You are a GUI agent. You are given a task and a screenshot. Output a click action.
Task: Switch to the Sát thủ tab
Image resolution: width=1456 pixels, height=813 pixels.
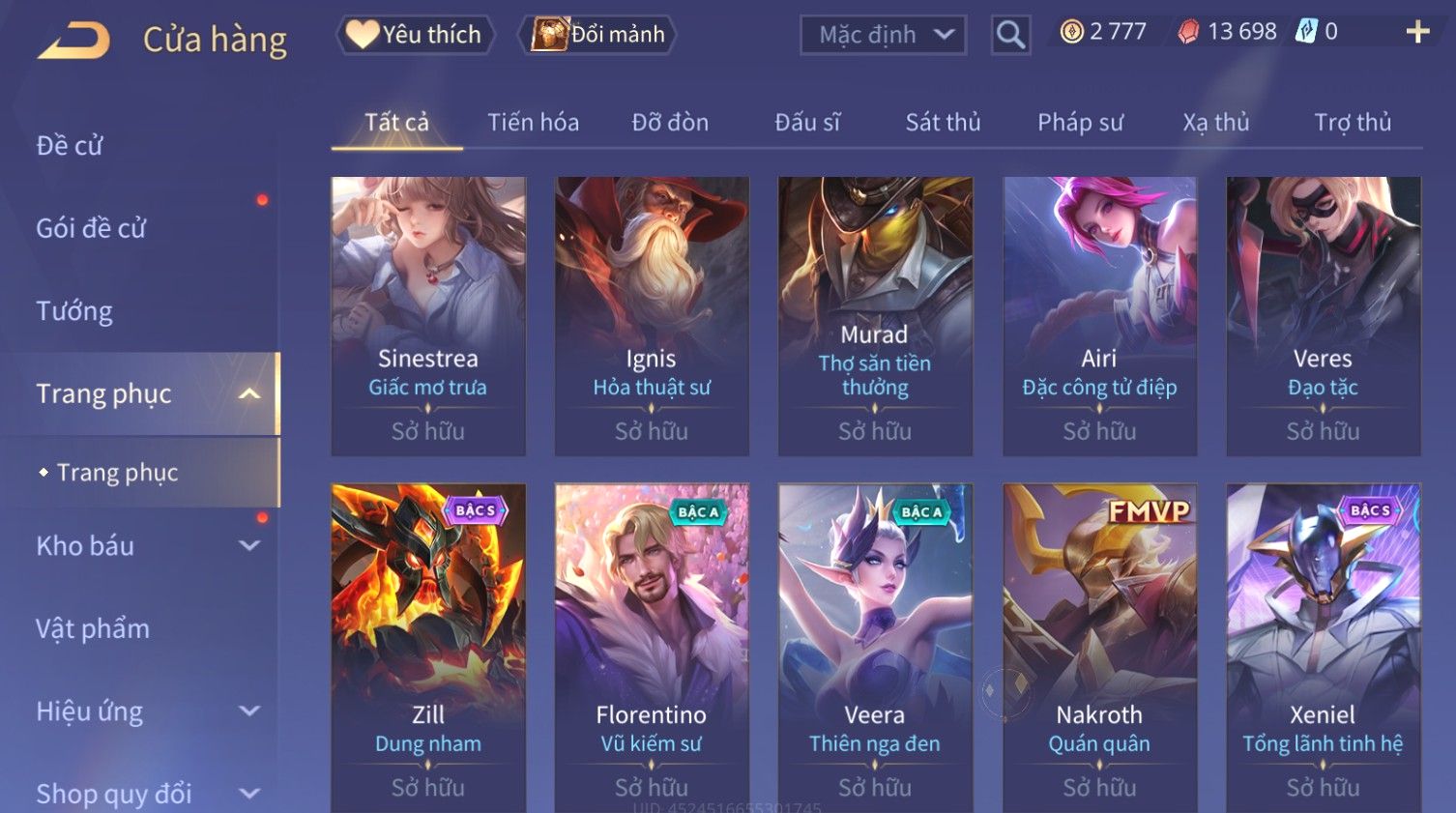[x=943, y=122]
